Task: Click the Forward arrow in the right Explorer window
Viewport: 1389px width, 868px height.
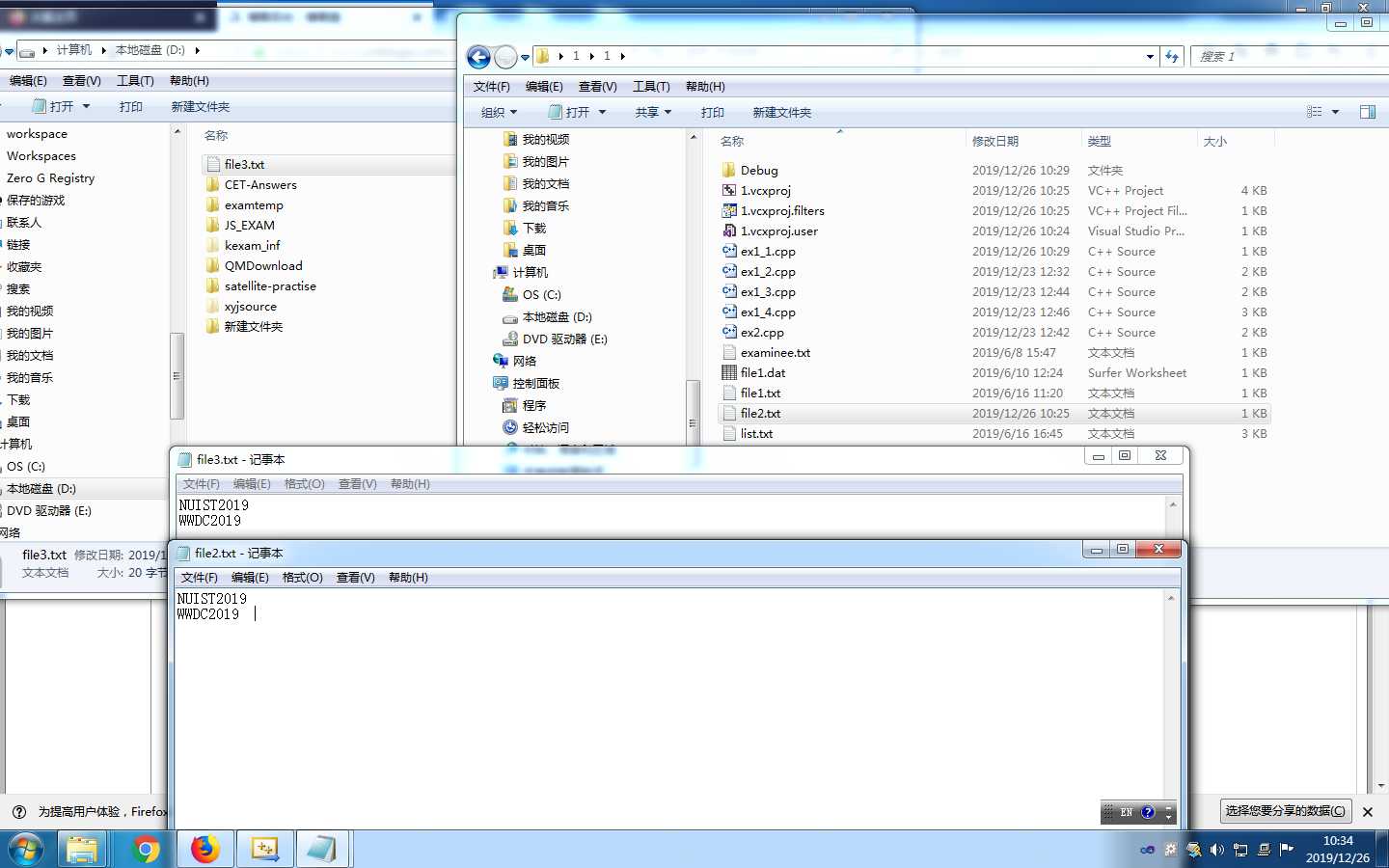Action: (505, 57)
